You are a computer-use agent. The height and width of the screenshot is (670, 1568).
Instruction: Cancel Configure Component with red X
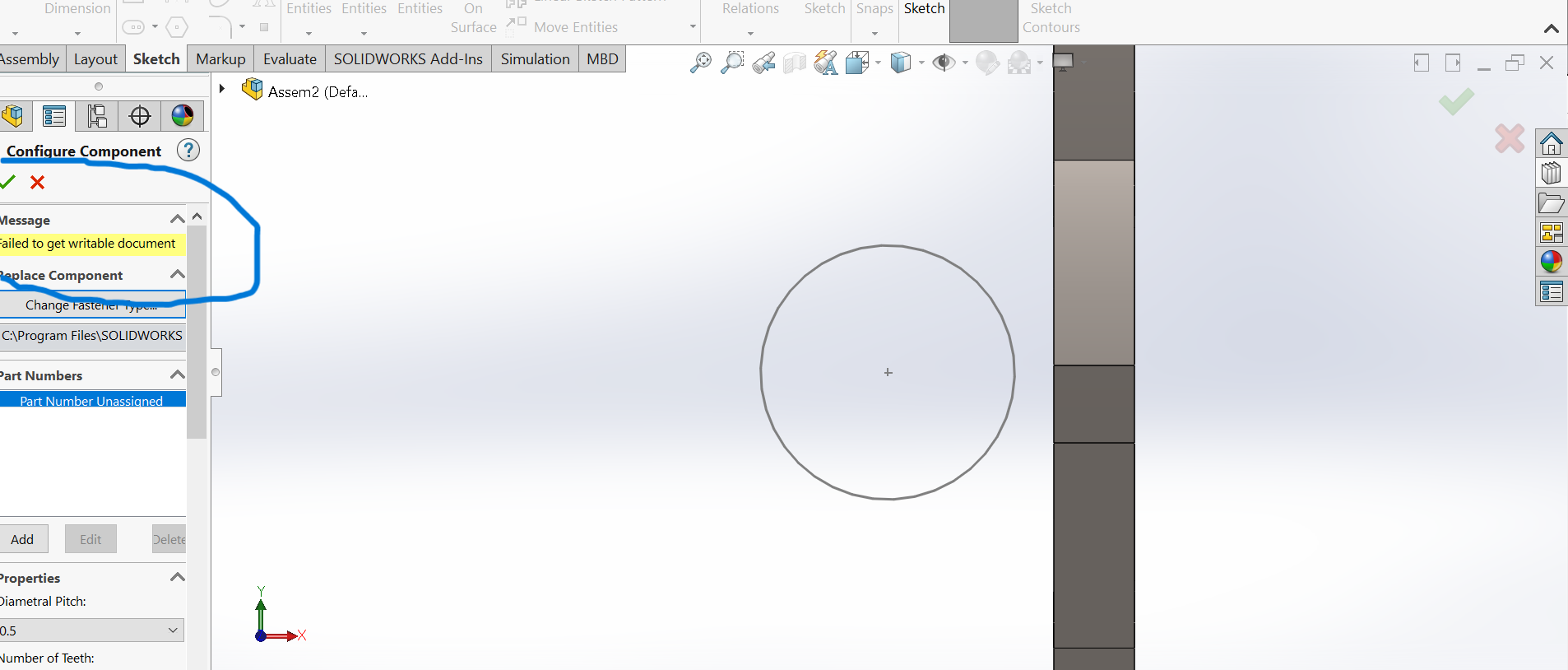(37, 182)
